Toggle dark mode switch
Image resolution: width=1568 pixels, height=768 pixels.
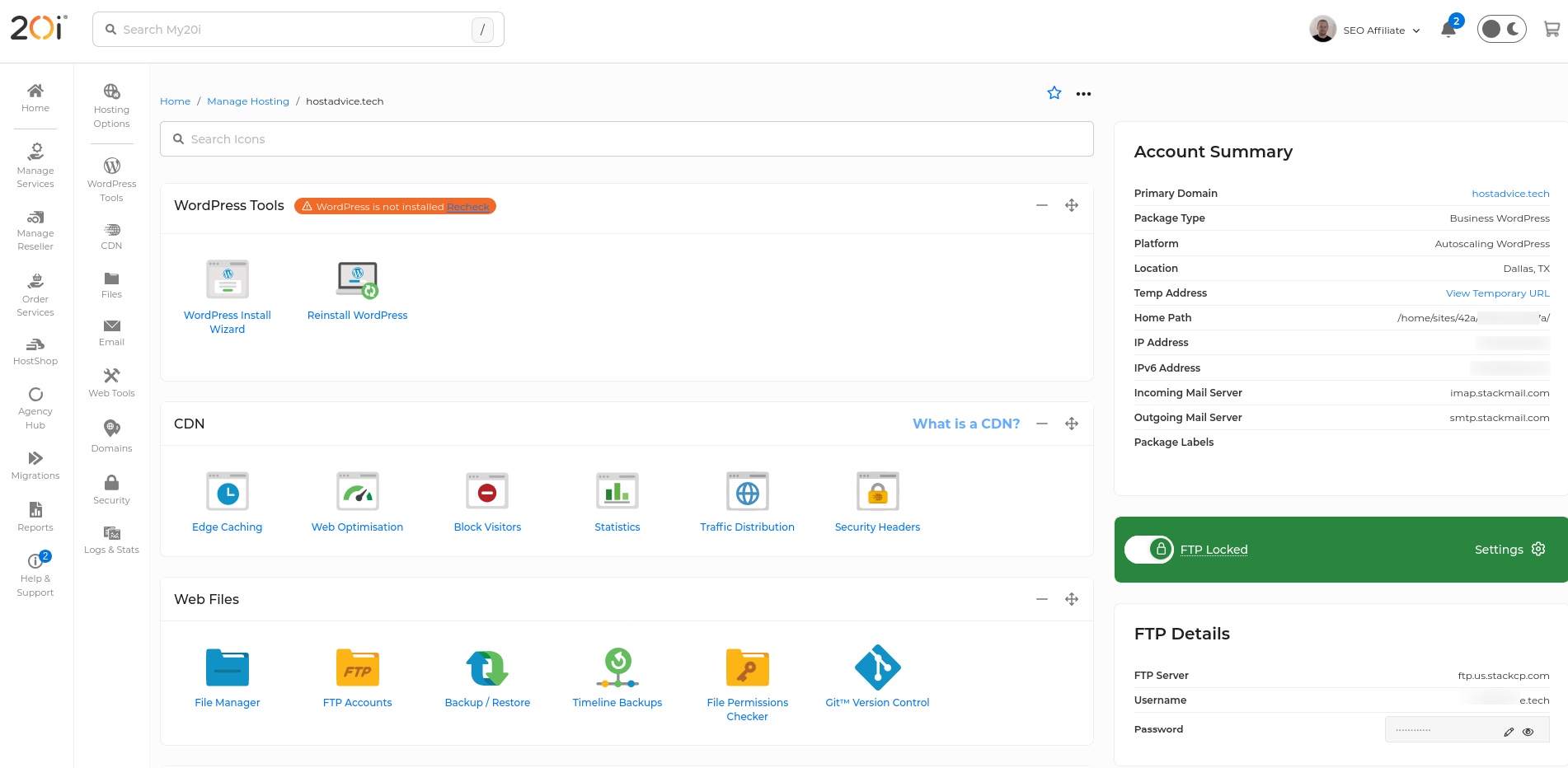(1501, 30)
